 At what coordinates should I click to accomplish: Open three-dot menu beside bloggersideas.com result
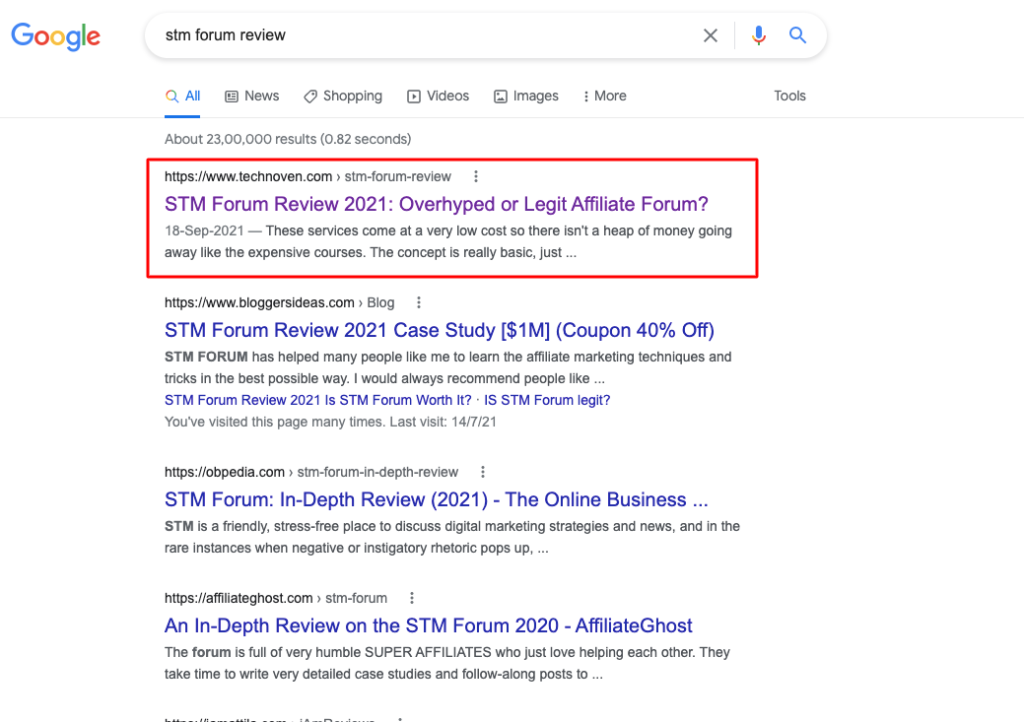click(x=419, y=303)
